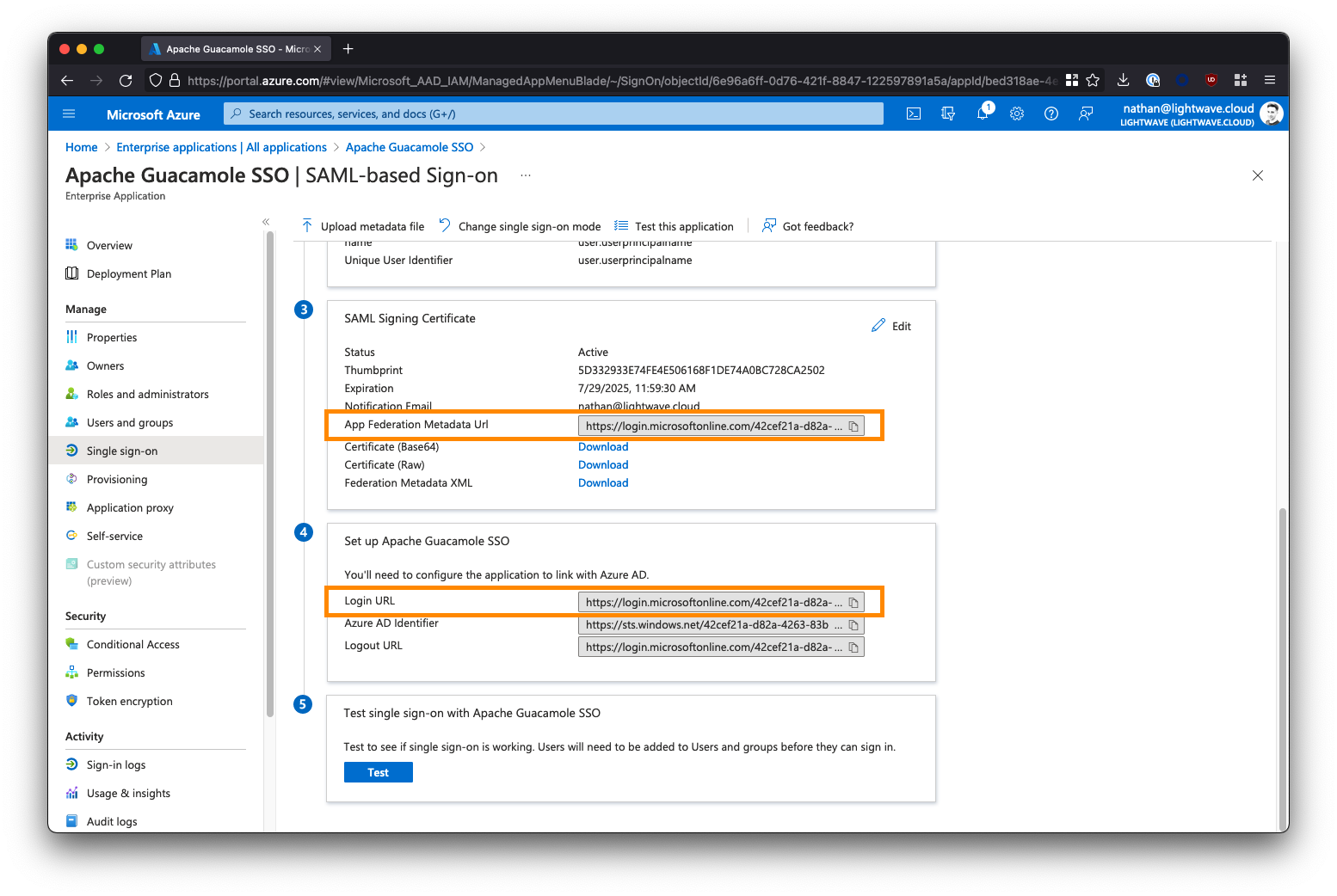Image resolution: width=1337 pixels, height=896 pixels.
Task: Go to Conditional Access settings
Action: click(133, 644)
